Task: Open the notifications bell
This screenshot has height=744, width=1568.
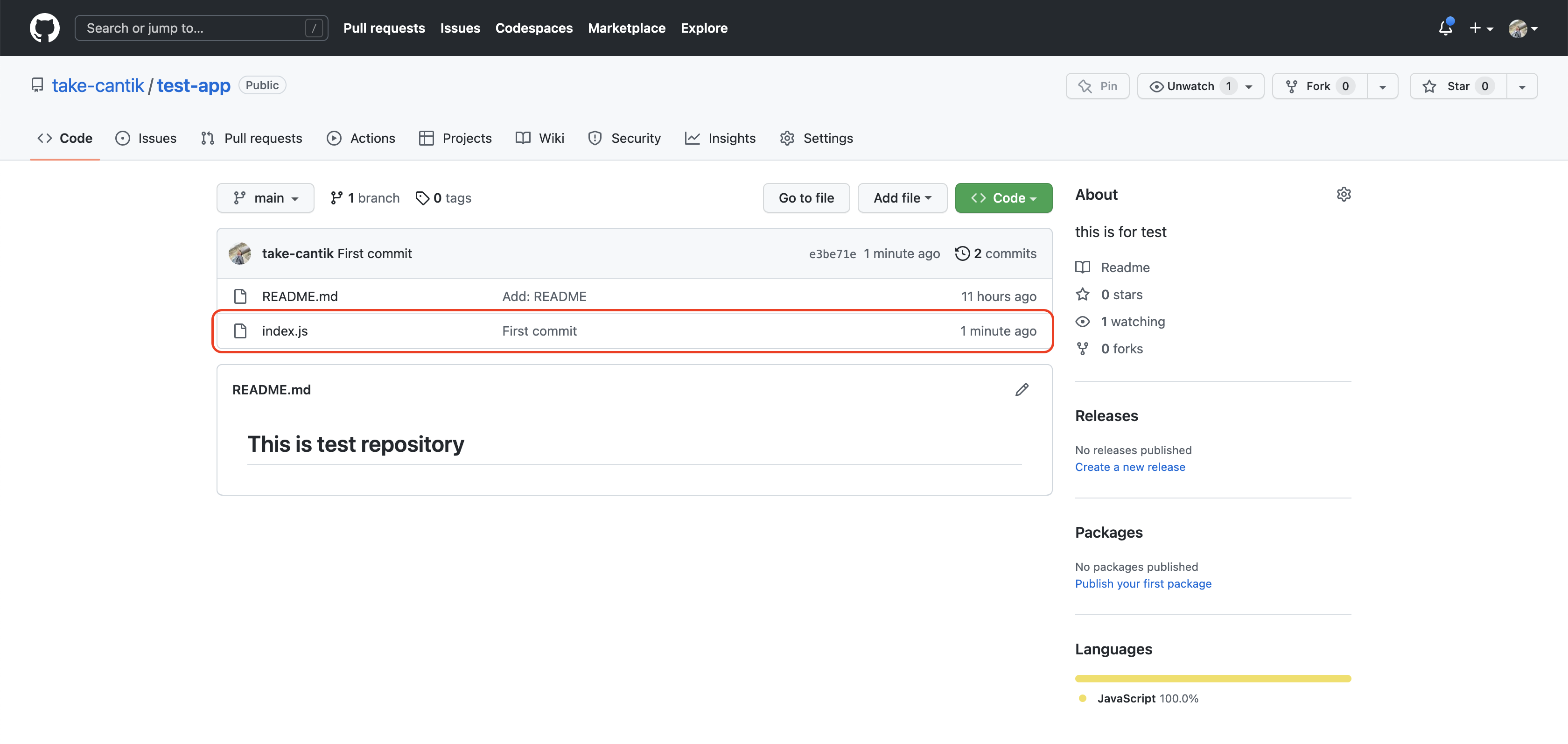Action: (1445, 28)
